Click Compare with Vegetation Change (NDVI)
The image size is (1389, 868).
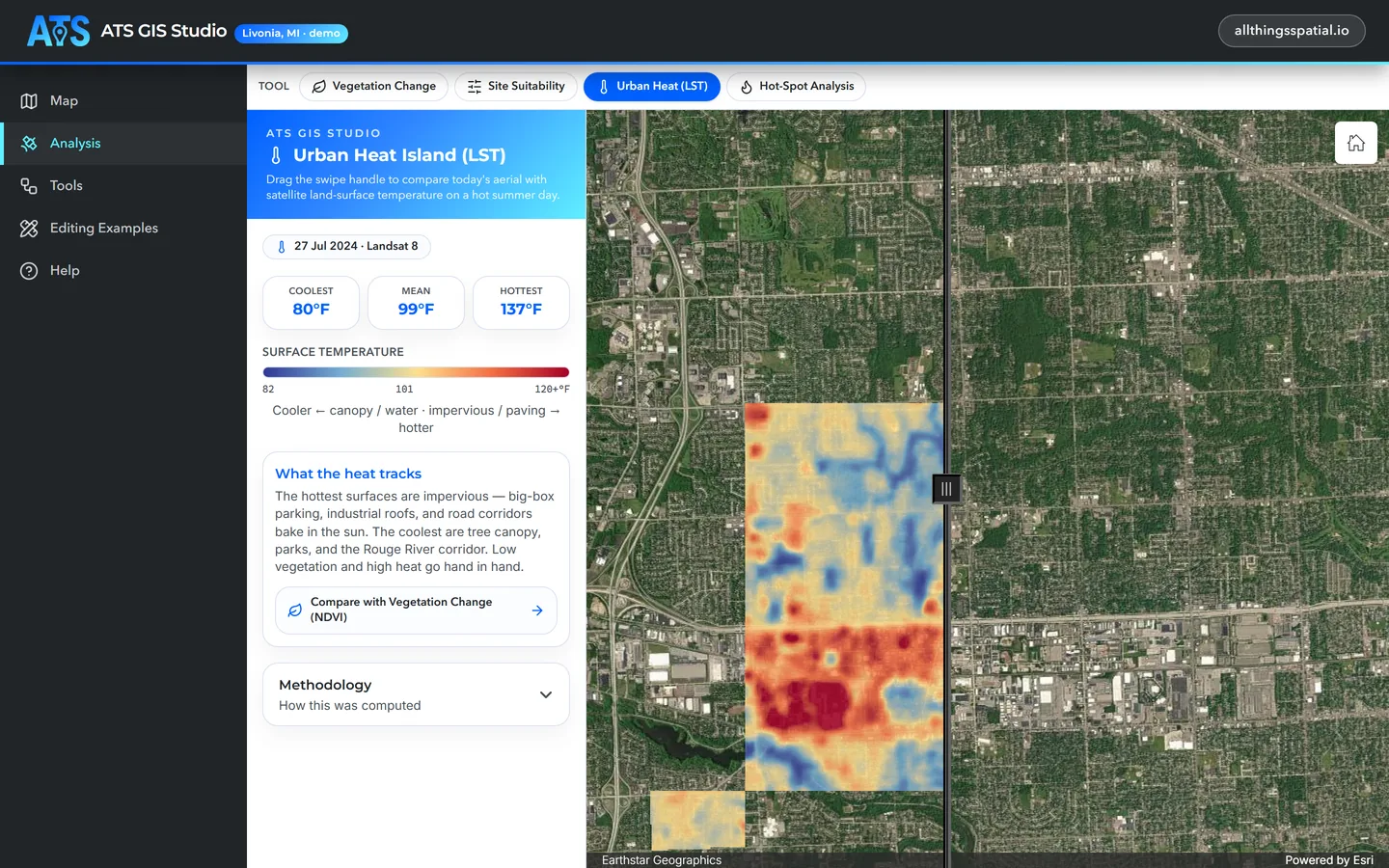coord(416,610)
